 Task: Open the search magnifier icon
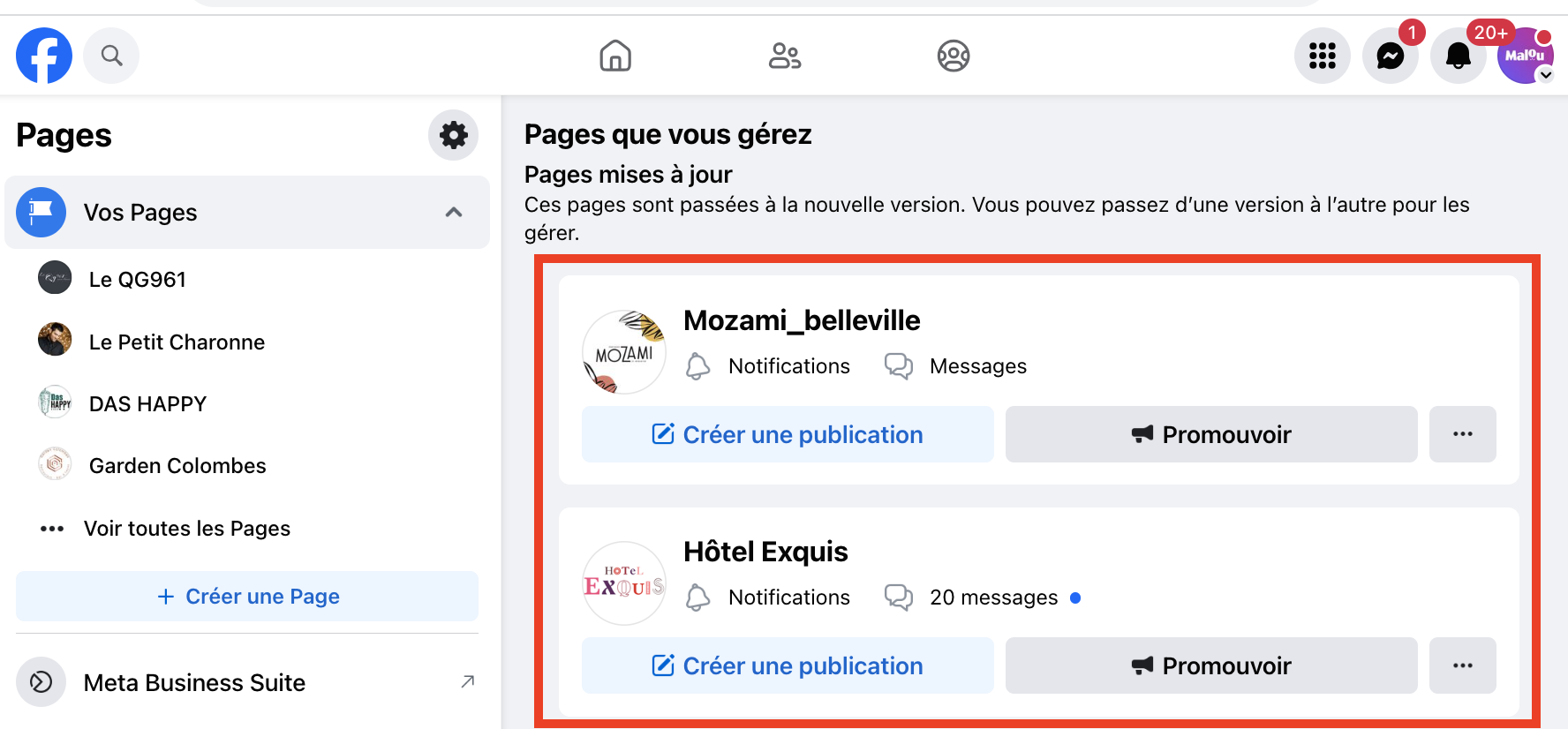point(111,56)
